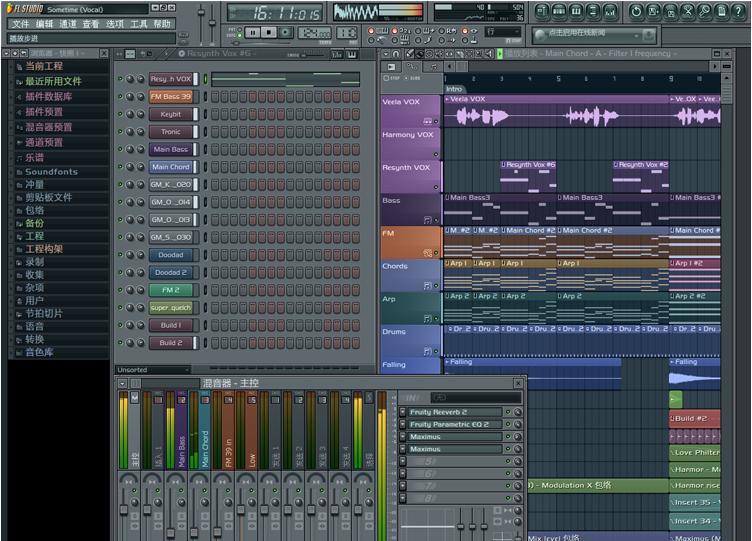Open the piano roll shortcut icon
The height and width of the screenshot is (541, 752).
point(576,11)
